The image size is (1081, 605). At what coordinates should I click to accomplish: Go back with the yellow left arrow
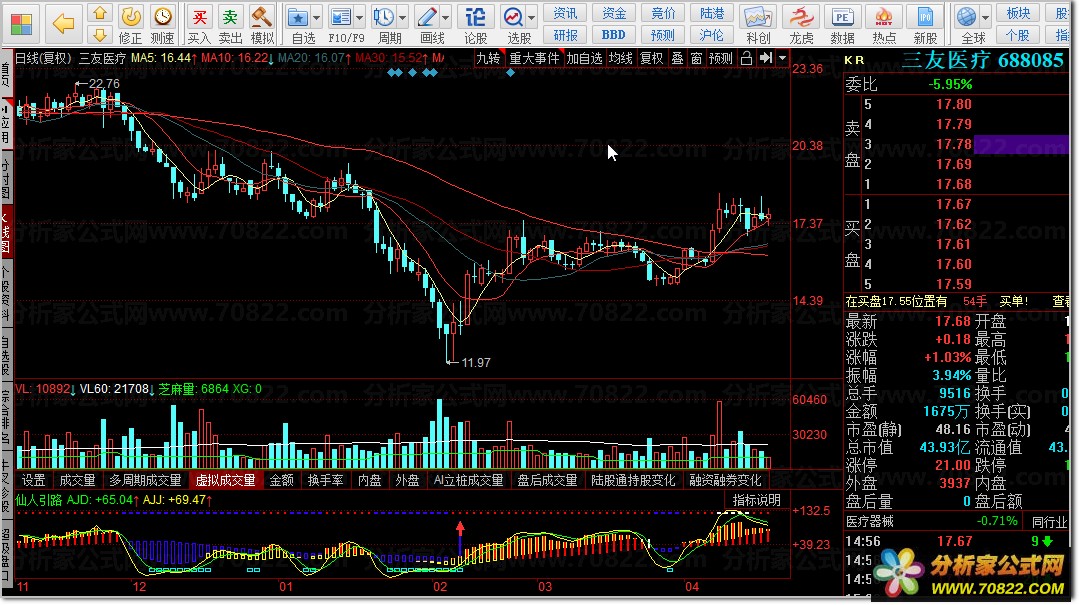[63, 24]
